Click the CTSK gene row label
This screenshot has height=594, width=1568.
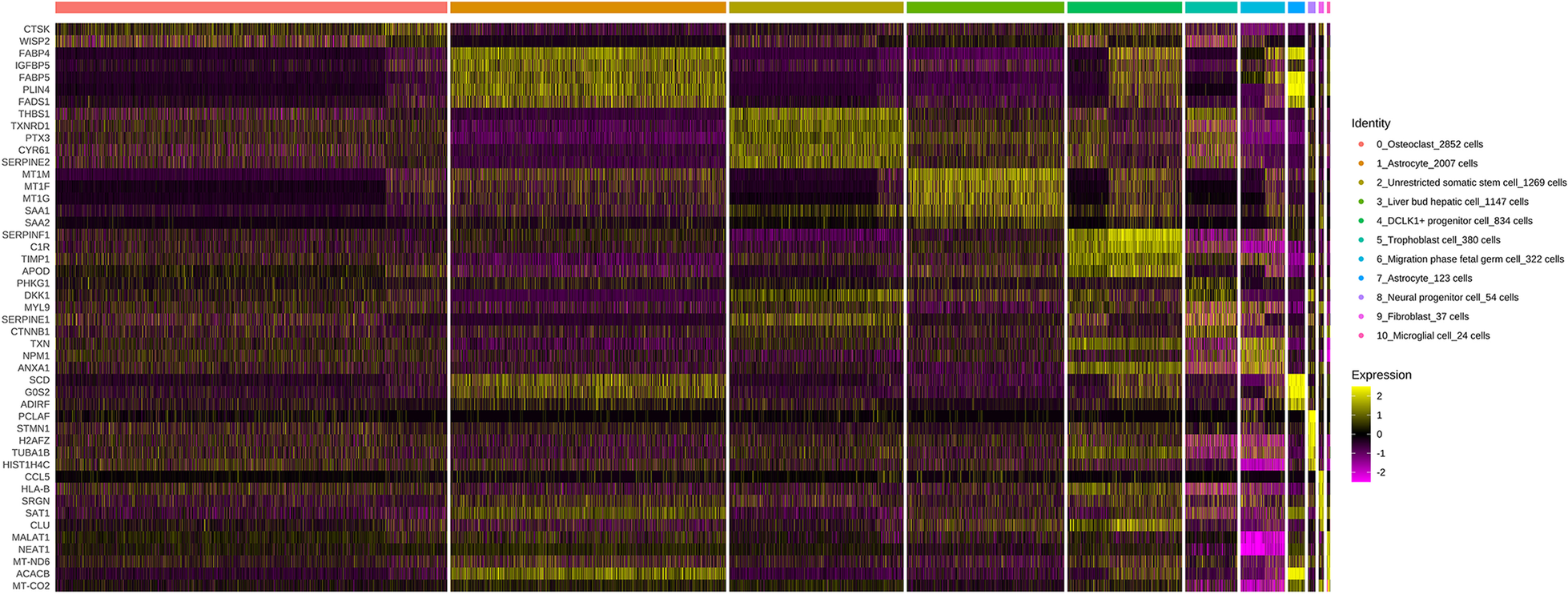[x=37, y=30]
